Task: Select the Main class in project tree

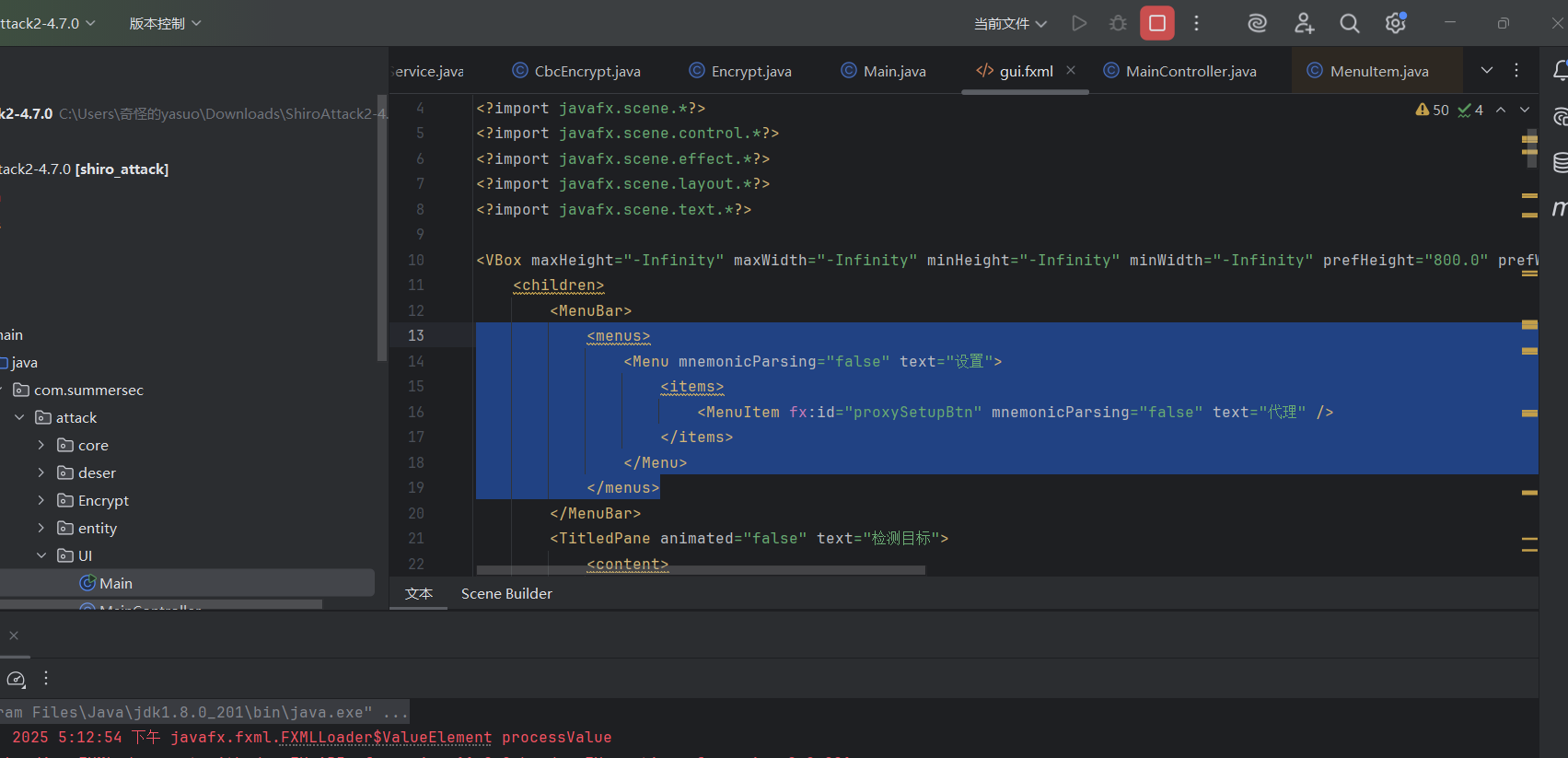Action: click(116, 583)
